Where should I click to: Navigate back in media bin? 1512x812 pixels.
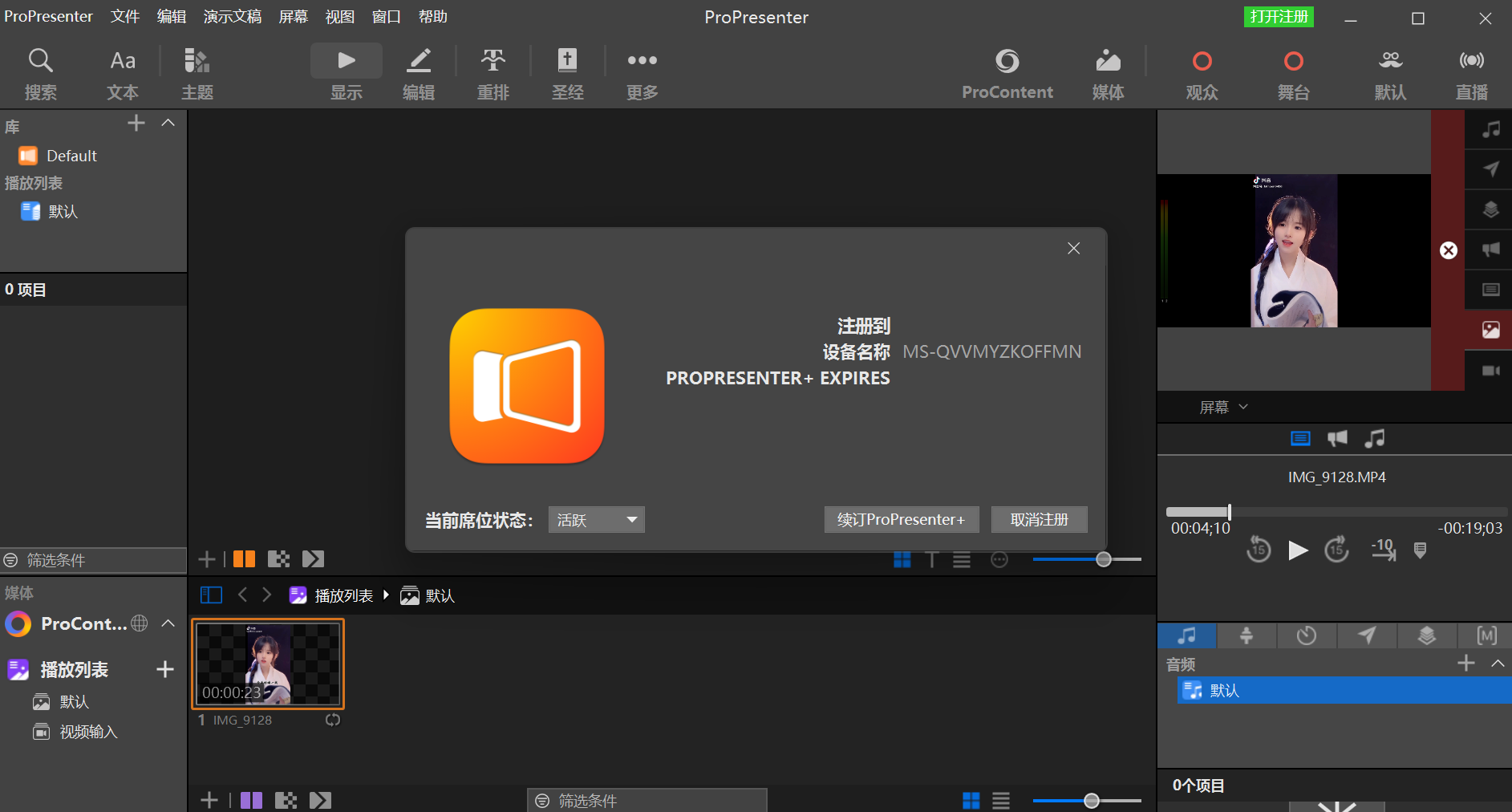(x=242, y=595)
